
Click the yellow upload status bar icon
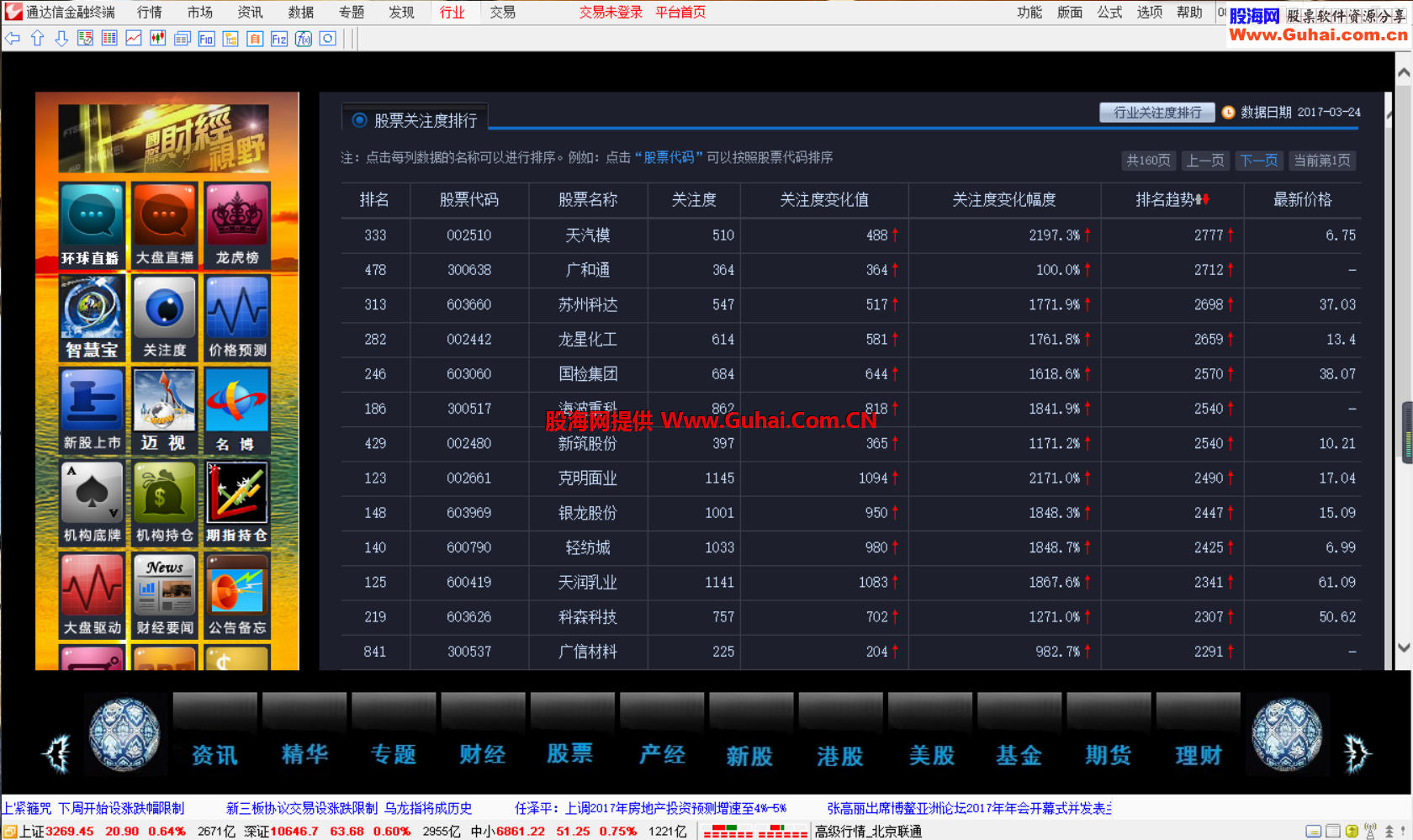click(x=1352, y=831)
